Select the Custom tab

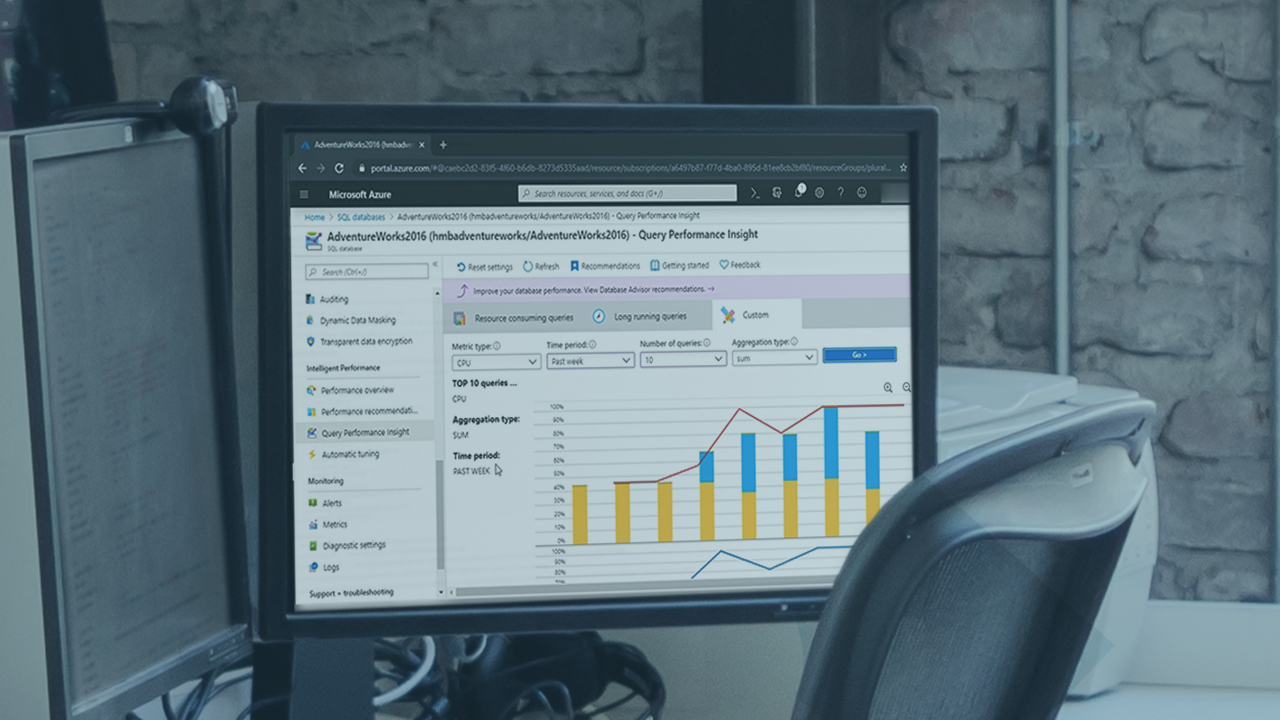point(756,315)
